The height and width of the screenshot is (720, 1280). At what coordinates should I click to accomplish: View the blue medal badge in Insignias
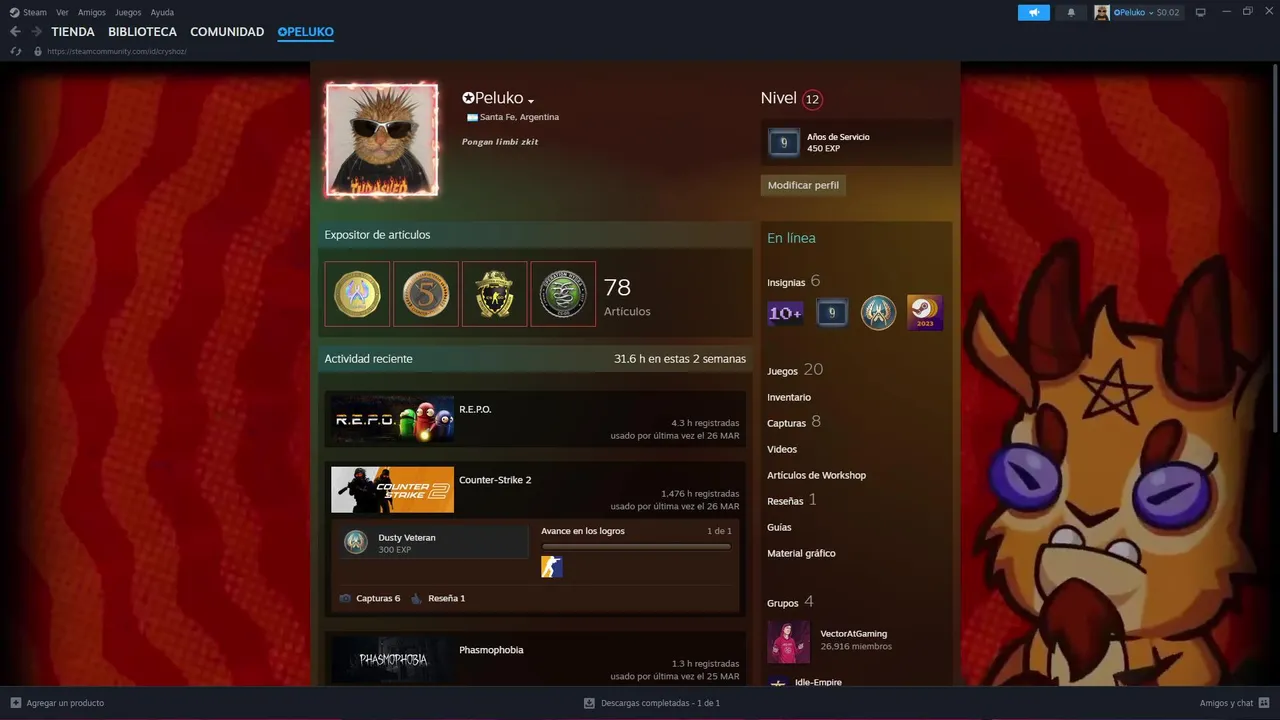point(878,313)
